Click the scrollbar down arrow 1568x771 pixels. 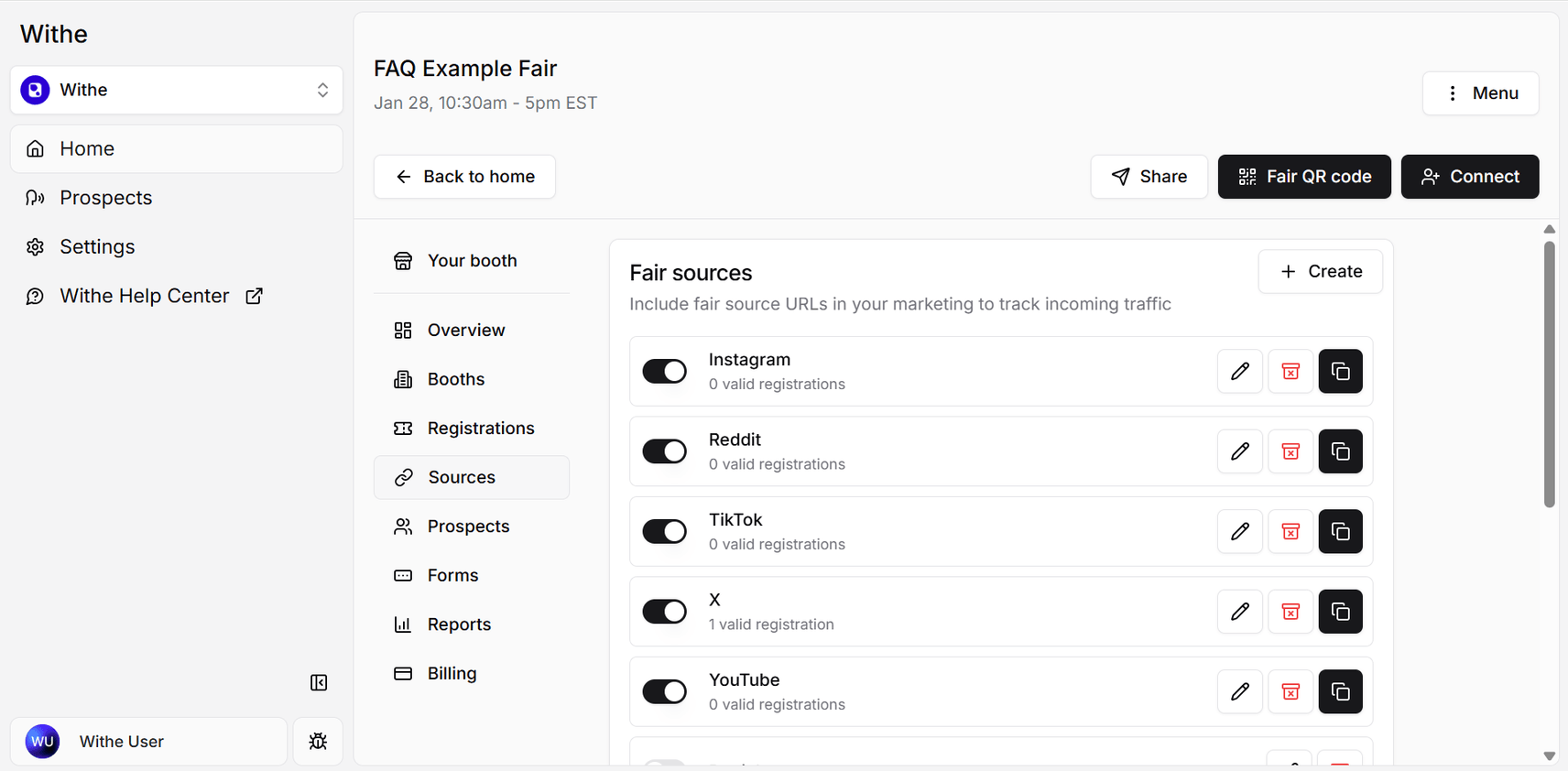(x=1550, y=756)
